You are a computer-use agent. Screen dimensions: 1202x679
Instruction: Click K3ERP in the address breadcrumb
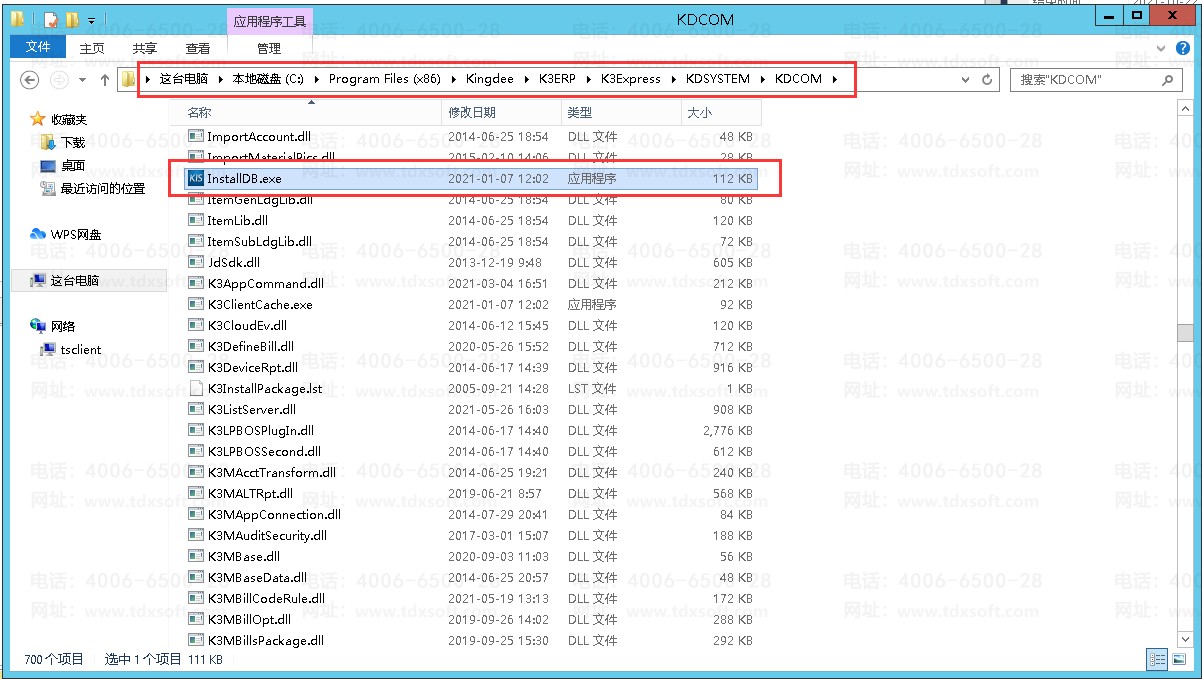click(558, 79)
